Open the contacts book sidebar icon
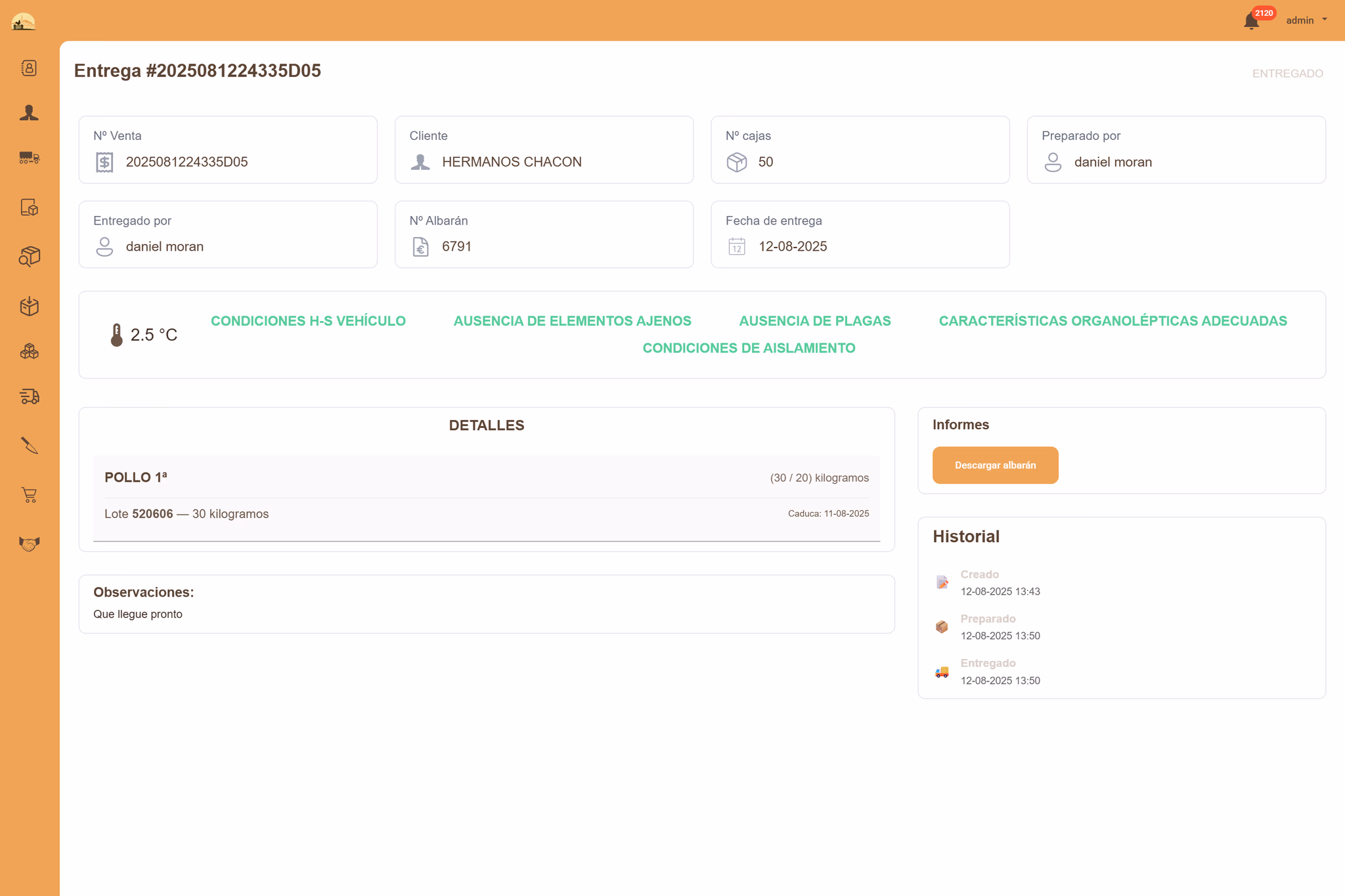 tap(29, 68)
